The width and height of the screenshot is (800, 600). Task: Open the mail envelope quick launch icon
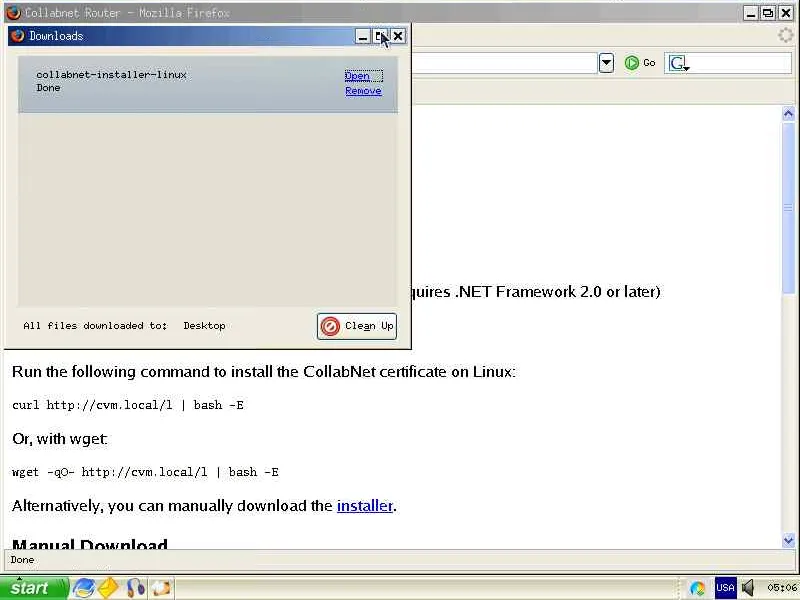coord(108,588)
